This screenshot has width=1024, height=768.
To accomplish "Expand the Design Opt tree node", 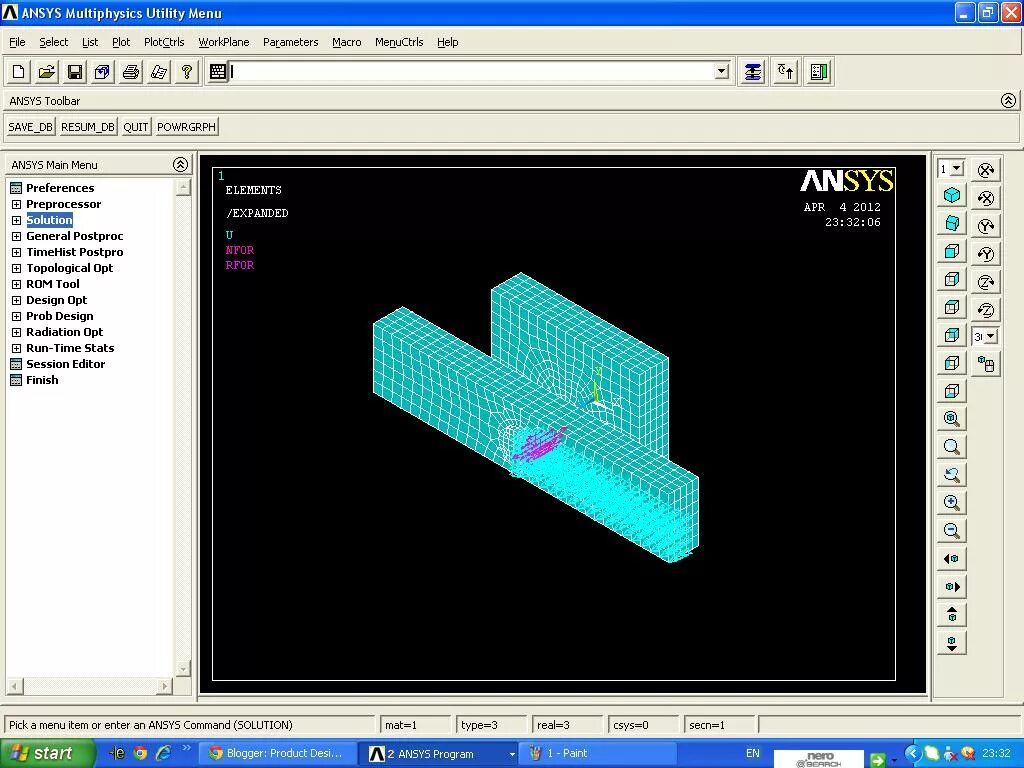I will tap(16, 300).
